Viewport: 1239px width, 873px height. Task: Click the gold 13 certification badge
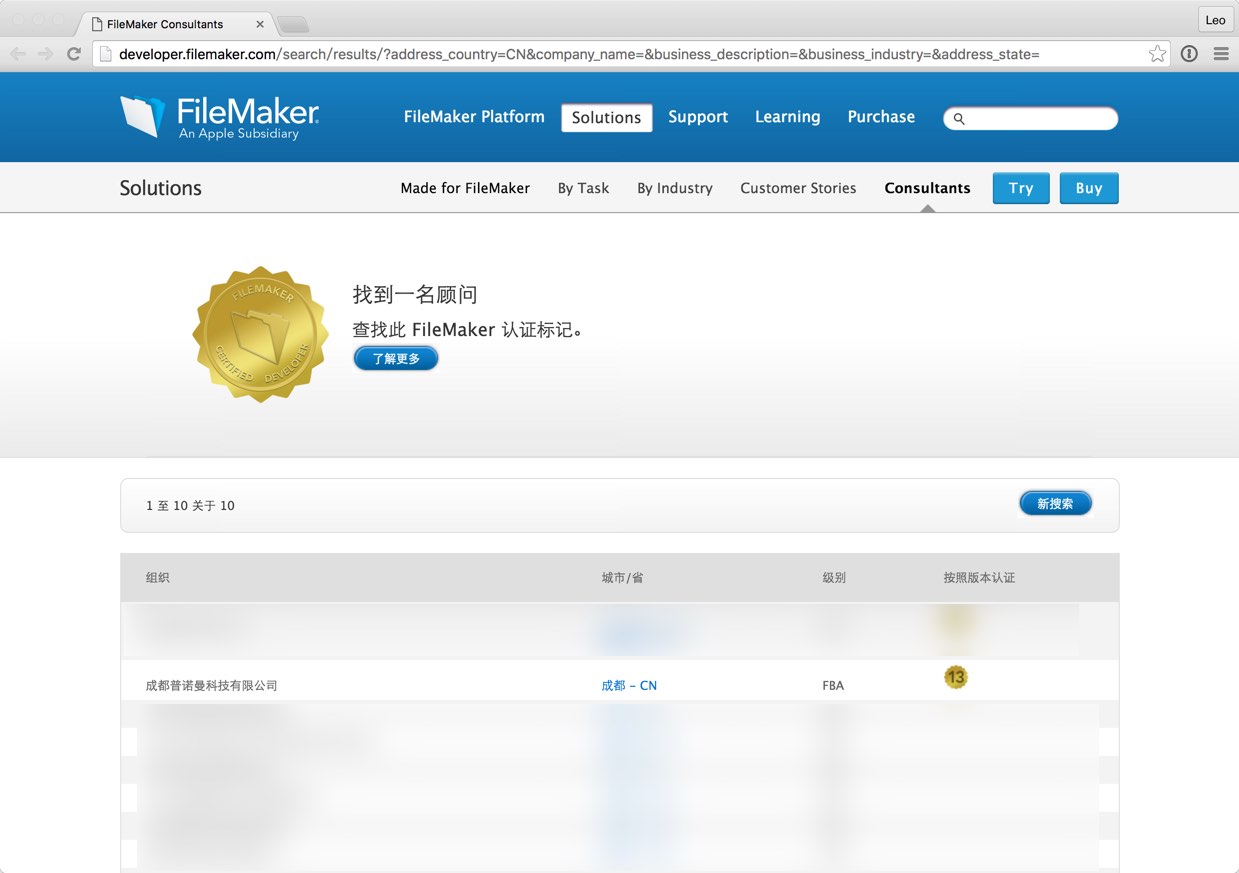pyautogui.click(x=956, y=677)
